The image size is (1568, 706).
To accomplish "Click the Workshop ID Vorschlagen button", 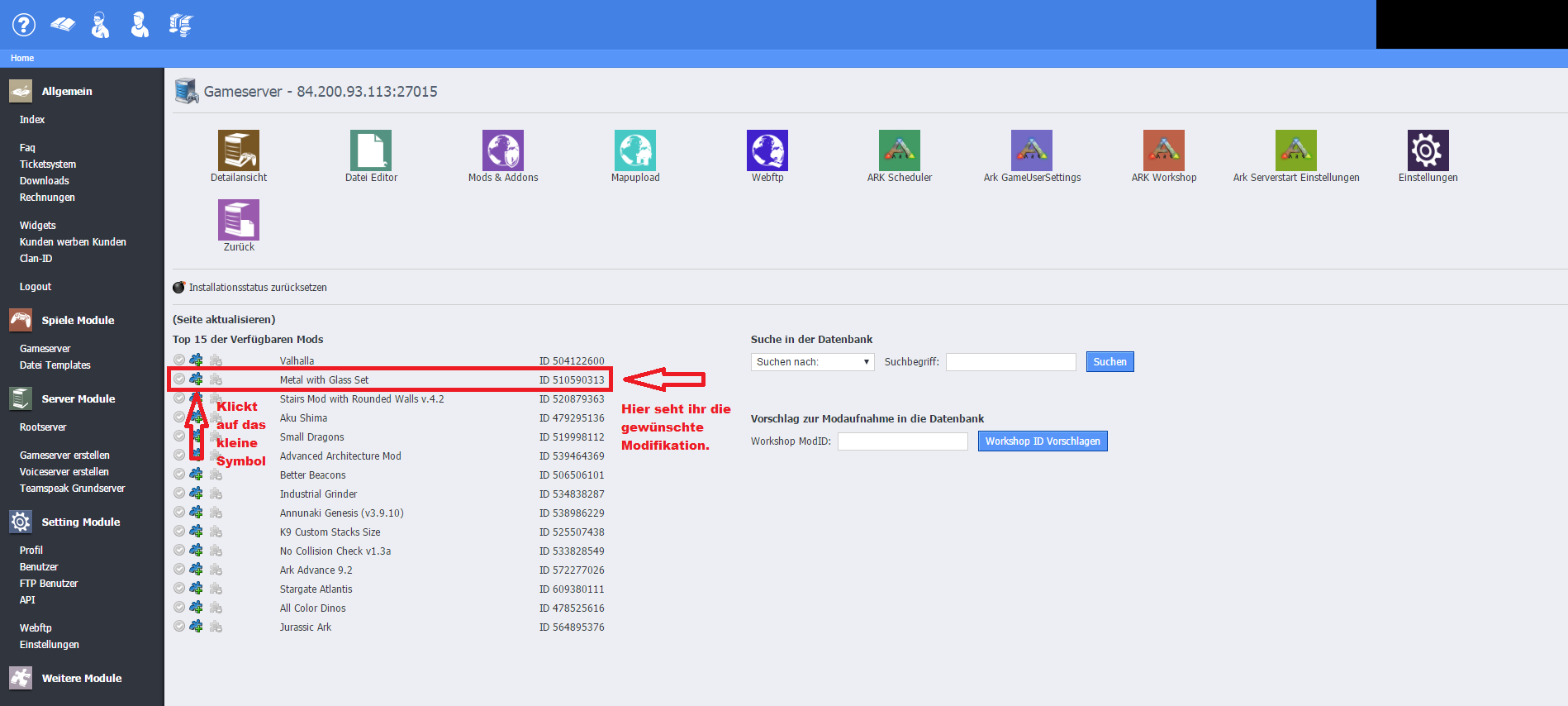I will coord(1042,441).
